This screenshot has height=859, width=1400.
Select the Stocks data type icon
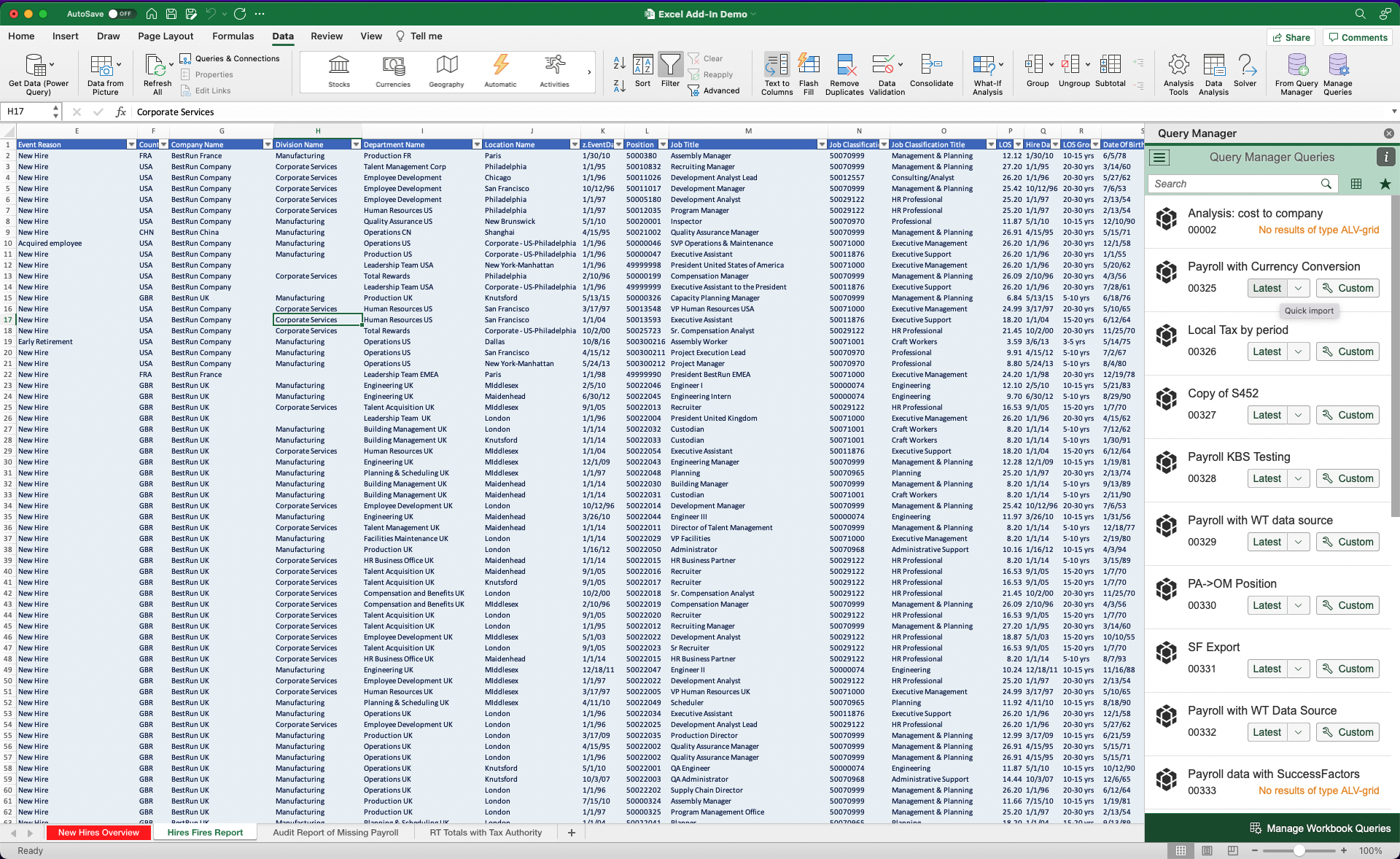pos(338,71)
